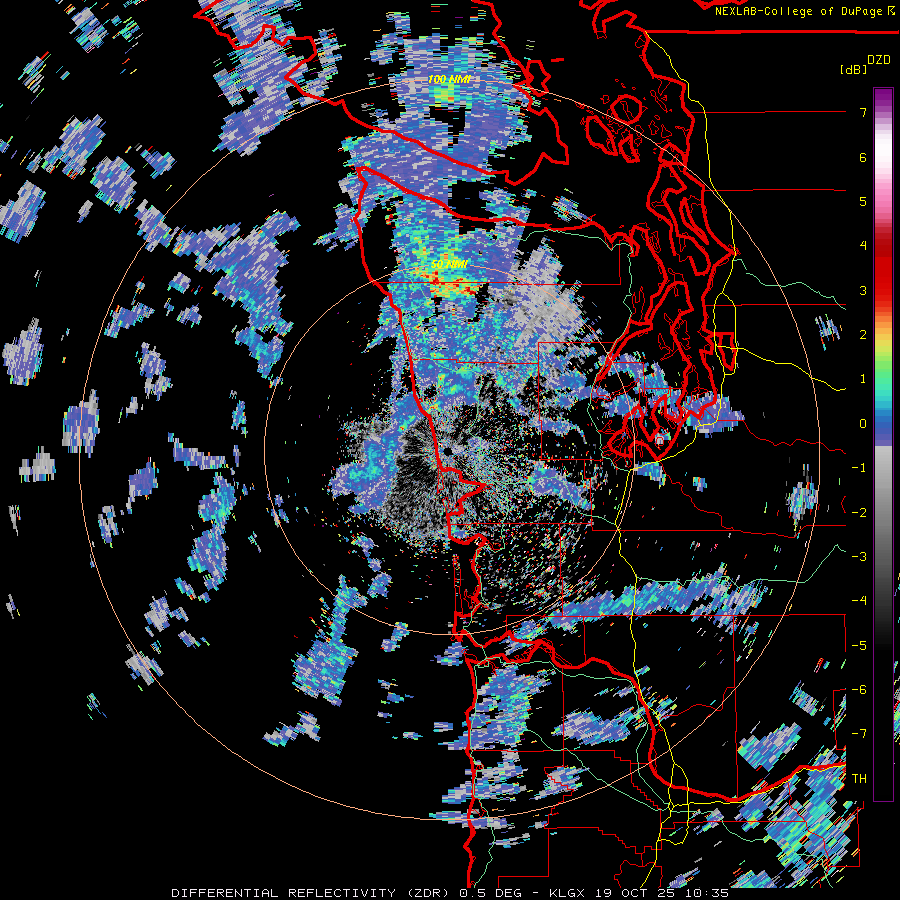Screen dimensions: 900x900
Task: Click legend value -2 on color scale
Action: coord(859,513)
